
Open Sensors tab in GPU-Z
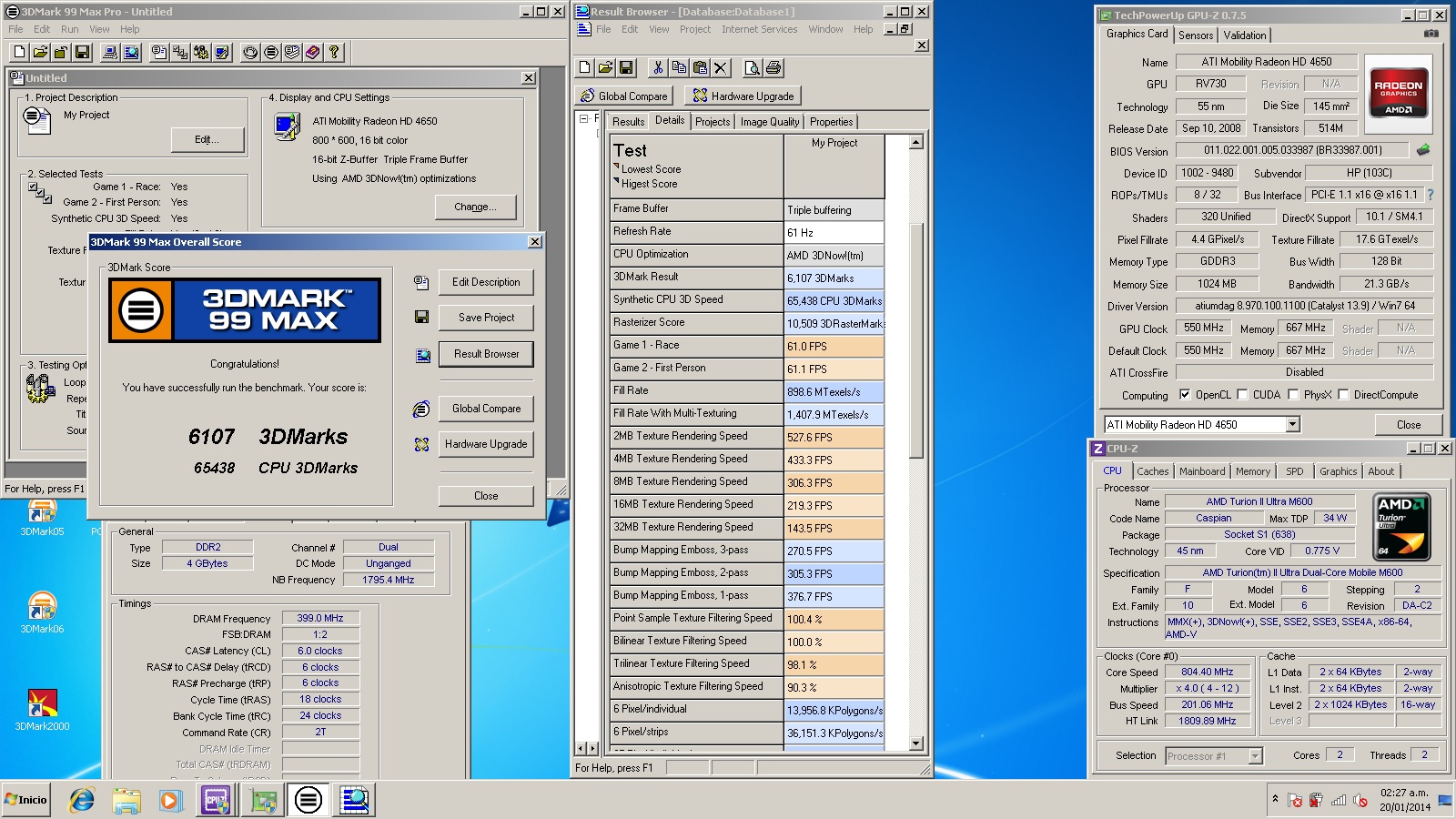tap(1196, 35)
